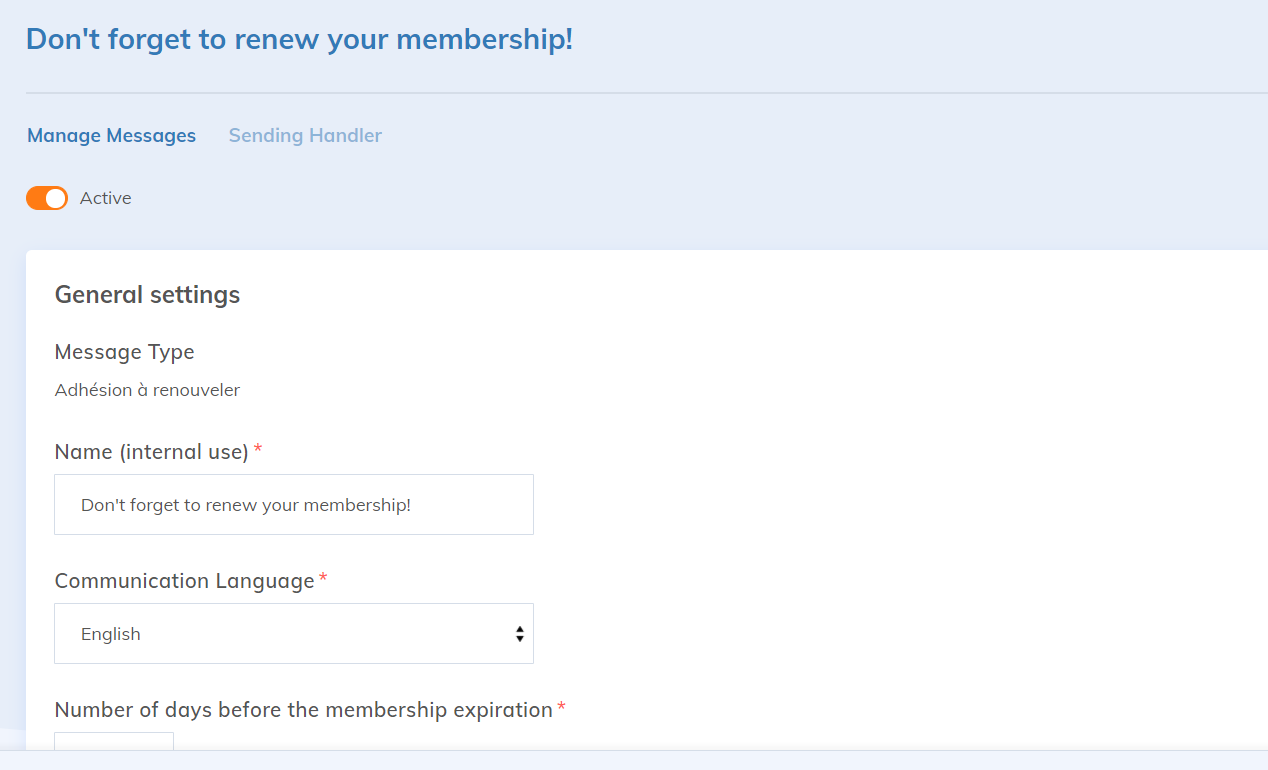Switch to the Manage Messages tab

111,136
